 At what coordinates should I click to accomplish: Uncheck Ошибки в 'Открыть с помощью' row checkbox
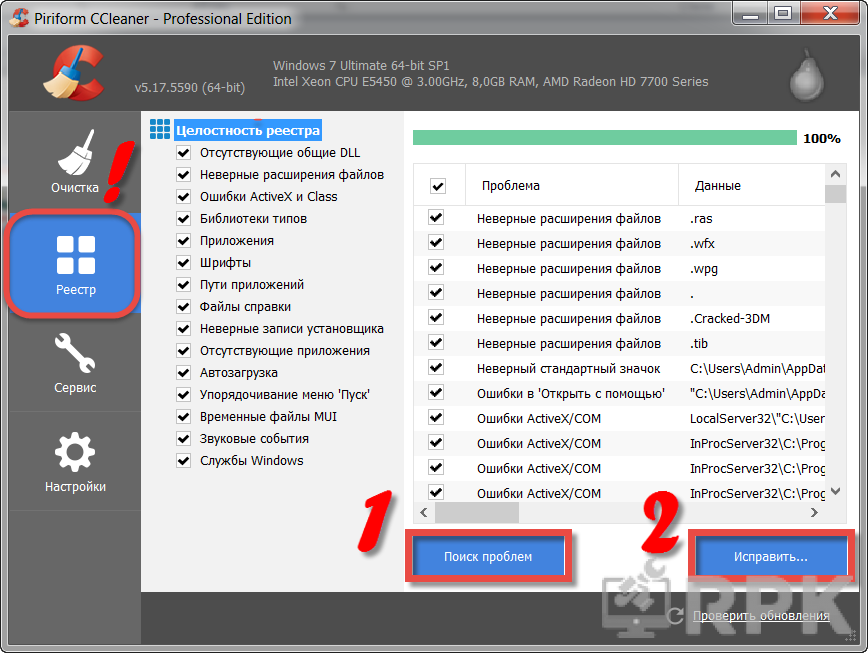coord(436,392)
